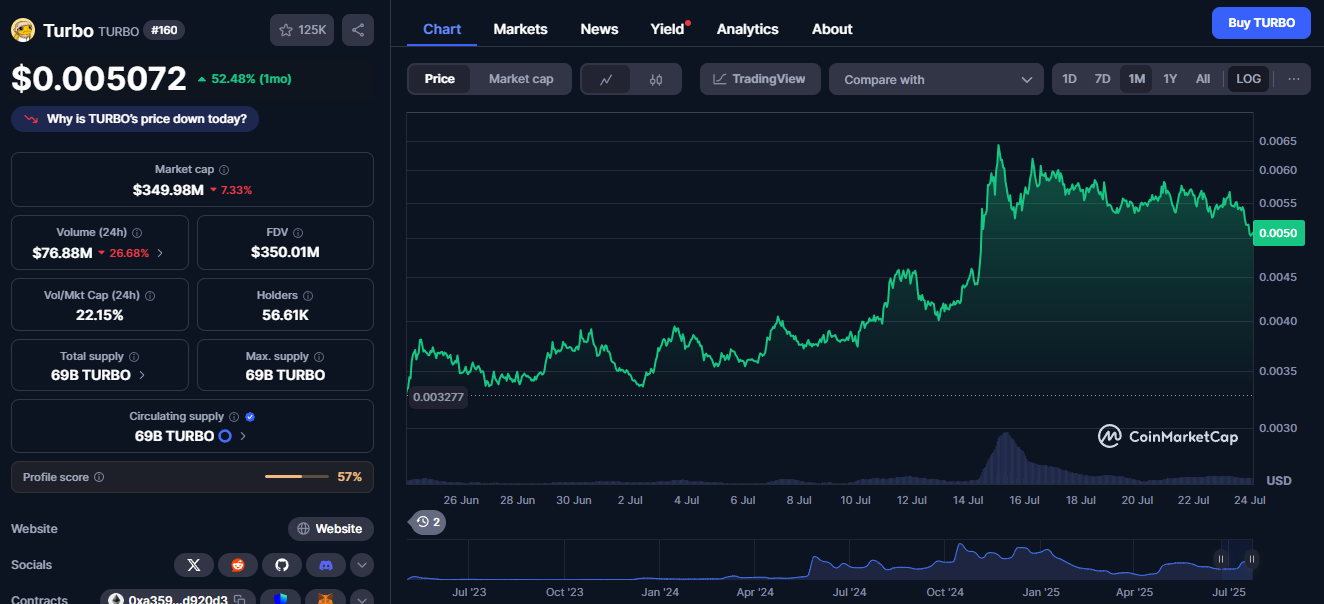Show Volume (24h) info icon
1324x604 pixels.
137,232
